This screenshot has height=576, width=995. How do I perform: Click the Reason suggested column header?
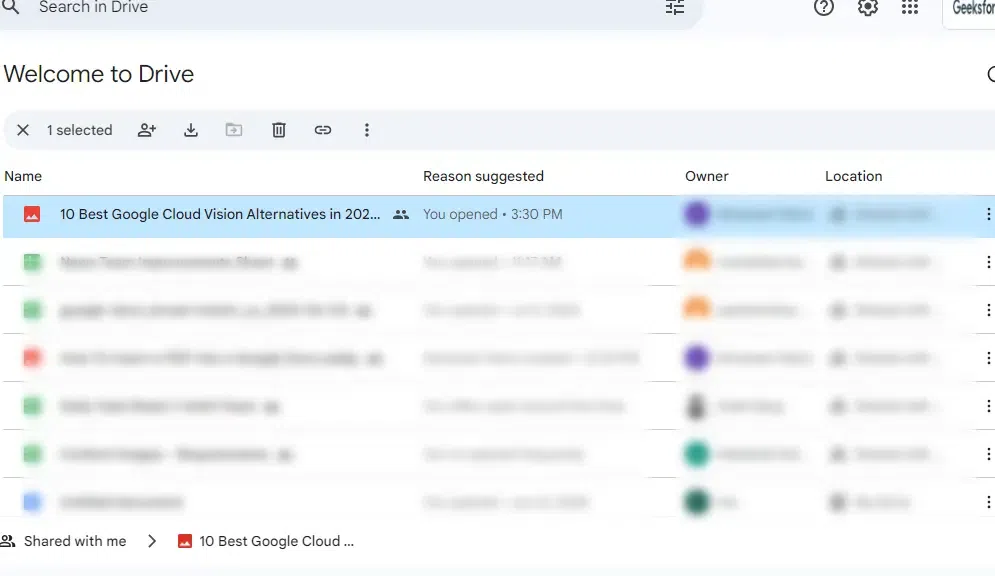484,176
